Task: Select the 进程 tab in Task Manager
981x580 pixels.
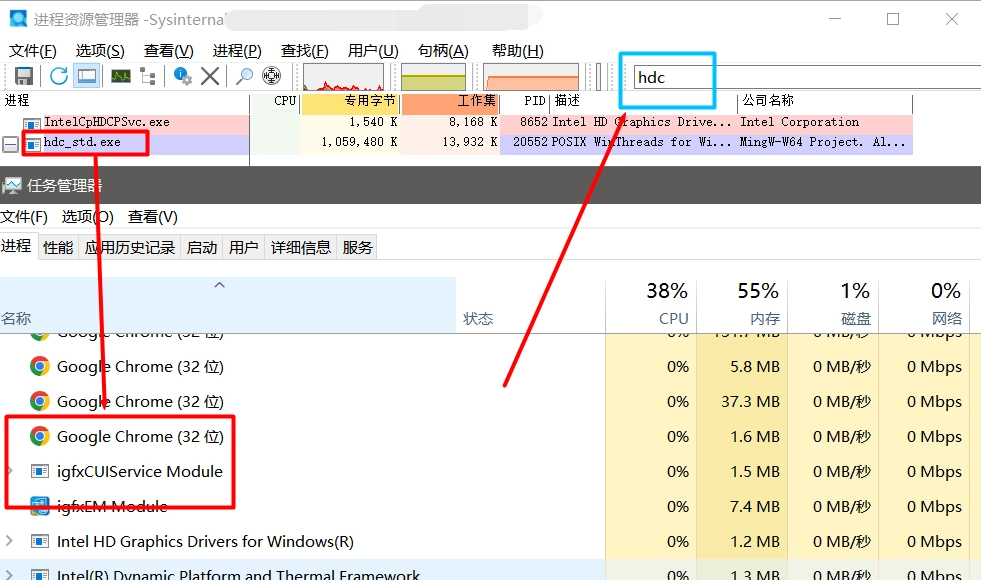Action: pyautogui.click(x=16, y=246)
